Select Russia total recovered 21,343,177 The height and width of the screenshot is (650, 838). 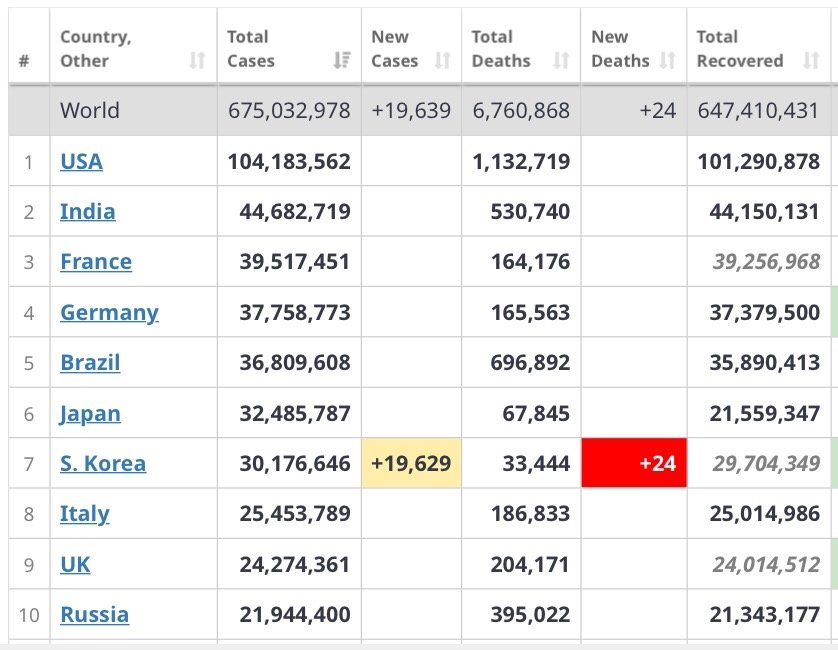click(765, 615)
